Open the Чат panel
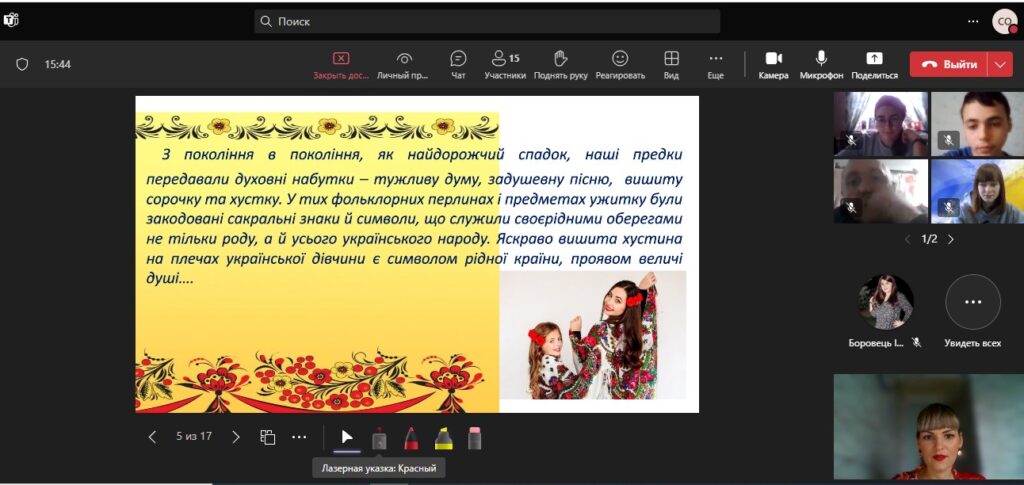The width and height of the screenshot is (1024, 485). pyautogui.click(x=458, y=64)
